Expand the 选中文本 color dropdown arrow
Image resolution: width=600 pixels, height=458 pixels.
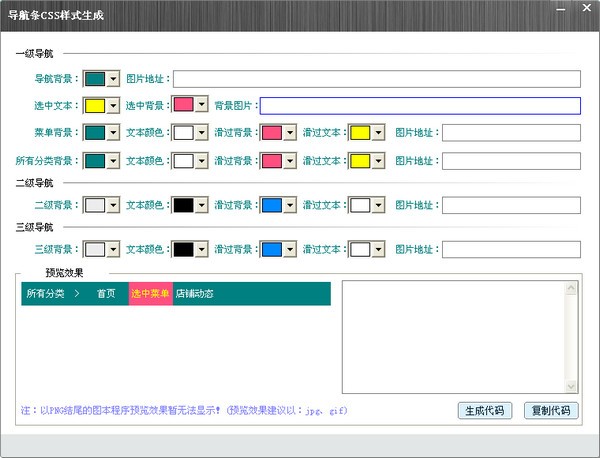tap(113, 106)
